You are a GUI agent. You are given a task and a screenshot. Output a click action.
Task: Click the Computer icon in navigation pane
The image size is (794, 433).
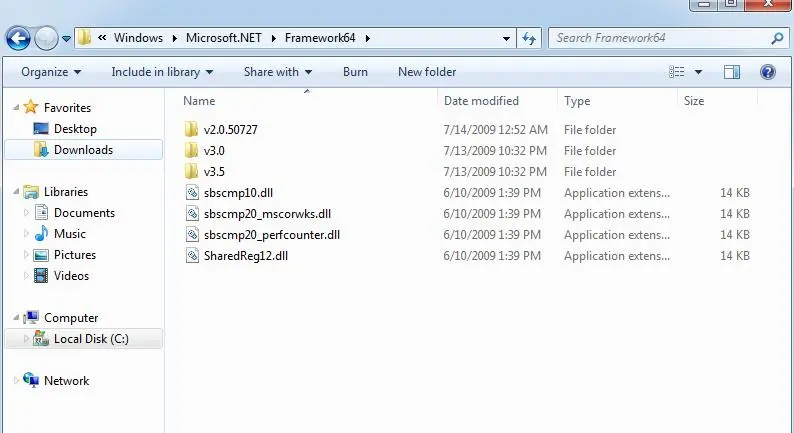tap(31, 317)
